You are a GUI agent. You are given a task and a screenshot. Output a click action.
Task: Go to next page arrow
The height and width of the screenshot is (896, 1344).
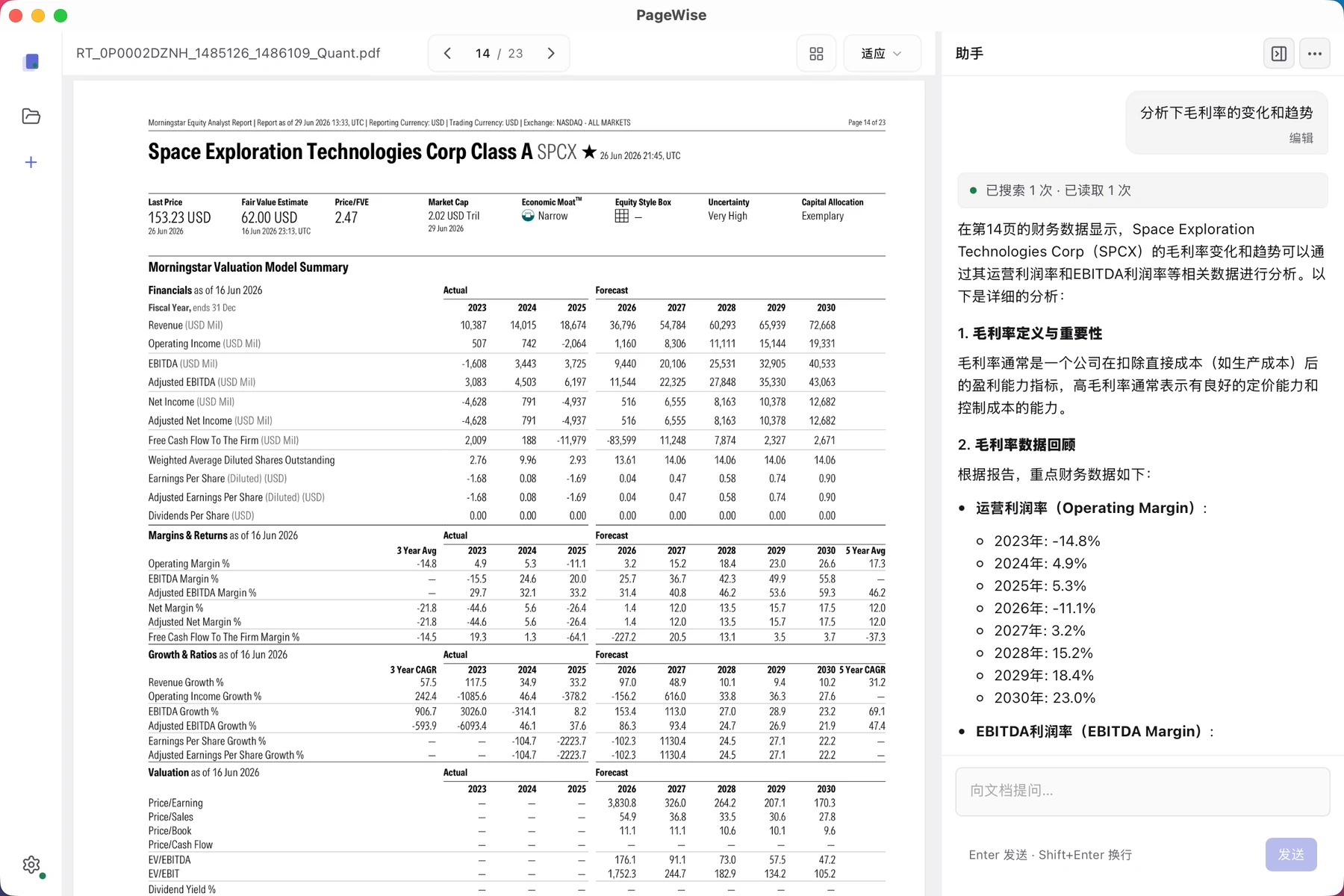click(x=551, y=54)
